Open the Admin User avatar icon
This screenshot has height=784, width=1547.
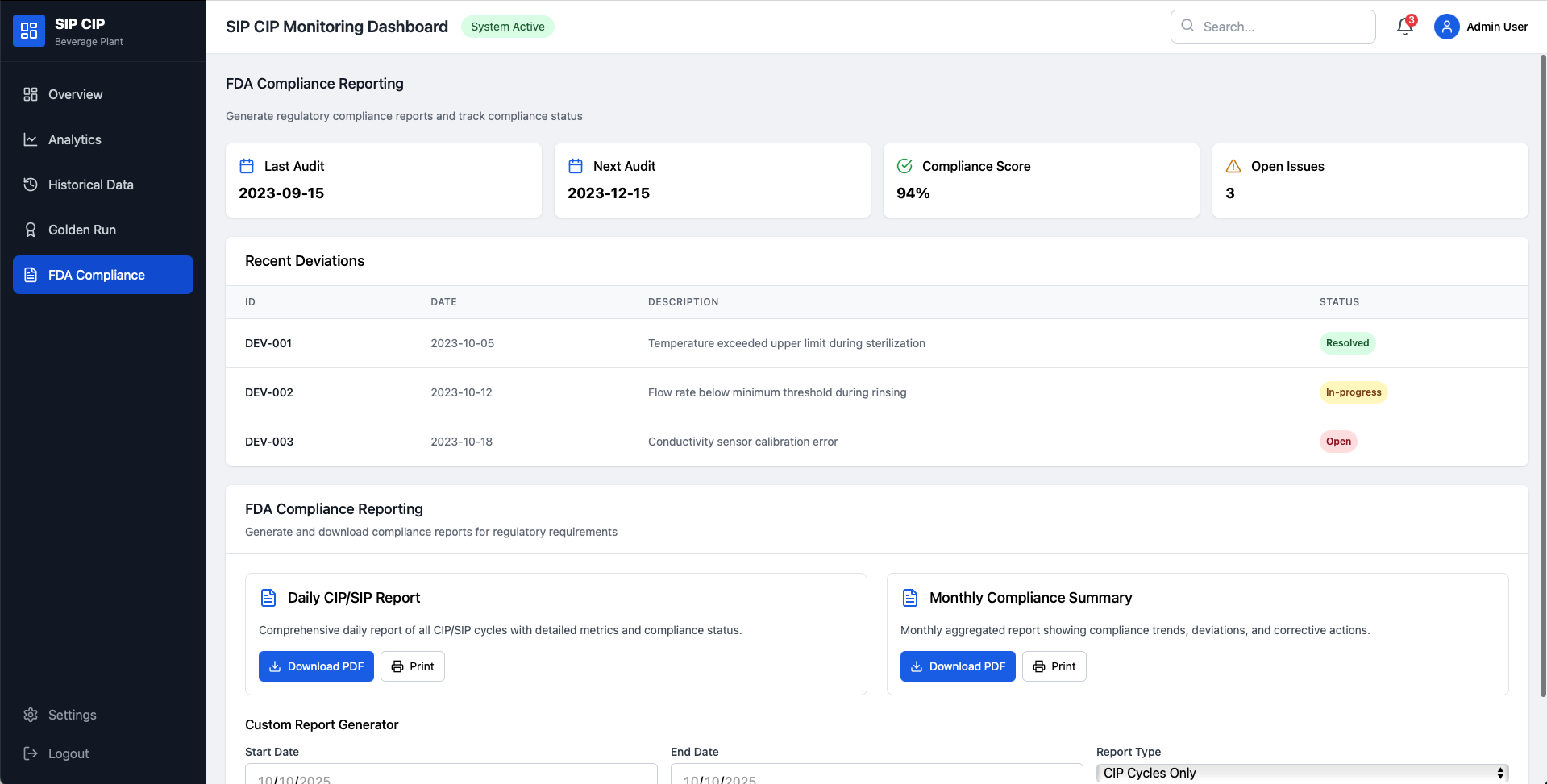1446,27
